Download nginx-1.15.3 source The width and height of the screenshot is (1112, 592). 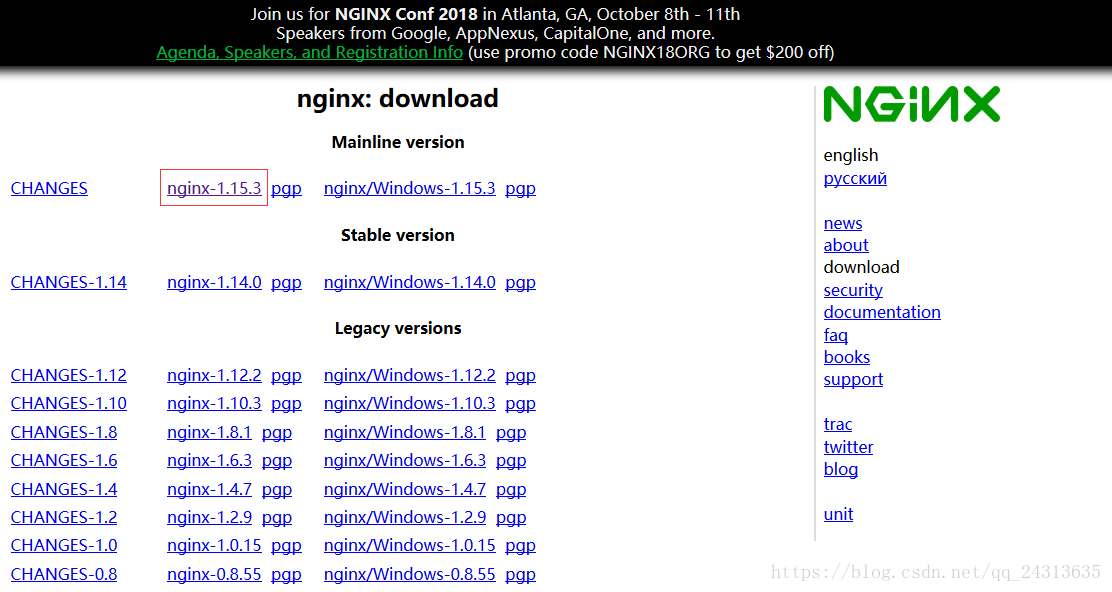(x=214, y=188)
